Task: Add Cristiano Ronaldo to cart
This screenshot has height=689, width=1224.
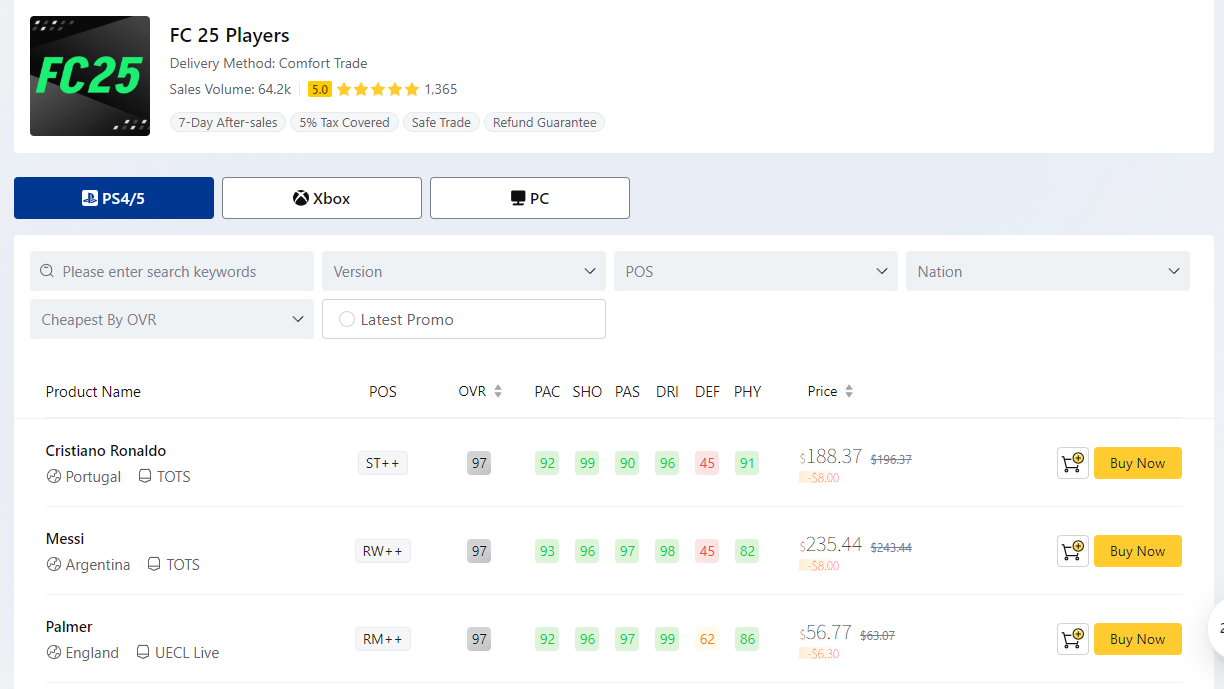Action: tap(1073, 463)
